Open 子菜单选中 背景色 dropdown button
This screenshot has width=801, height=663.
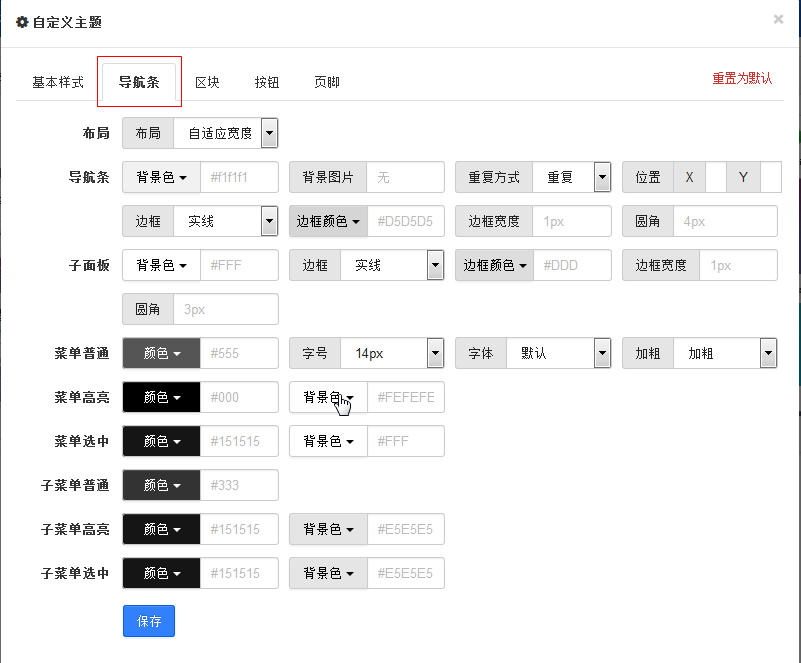click(x=328, y=573)
